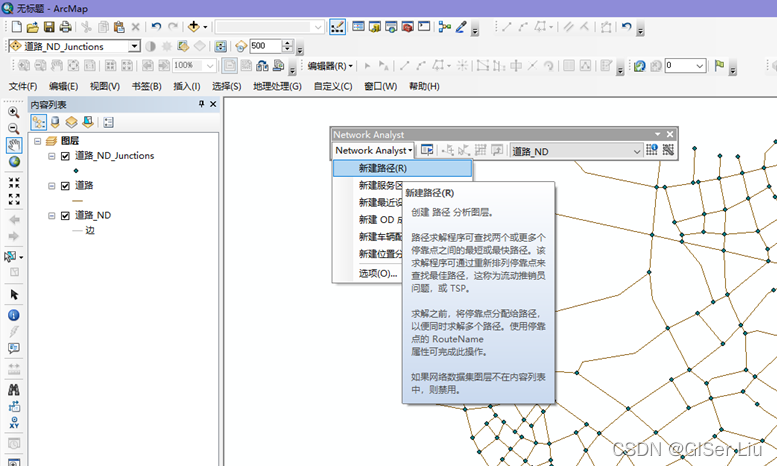Toggle the Editor toolbar icon
The image size is (777, 466).
point(337,27)
